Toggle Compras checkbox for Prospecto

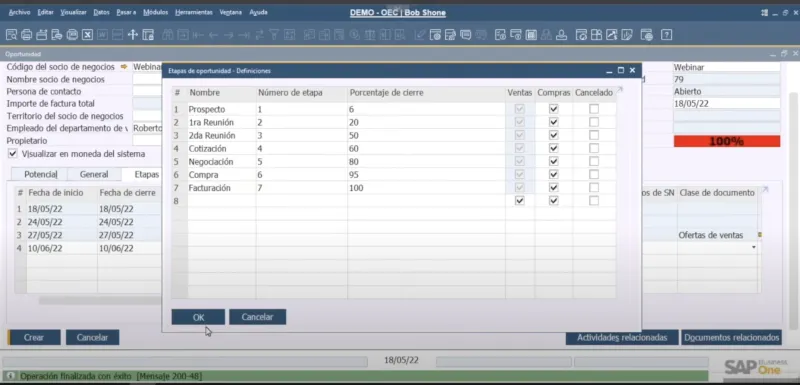554,109
